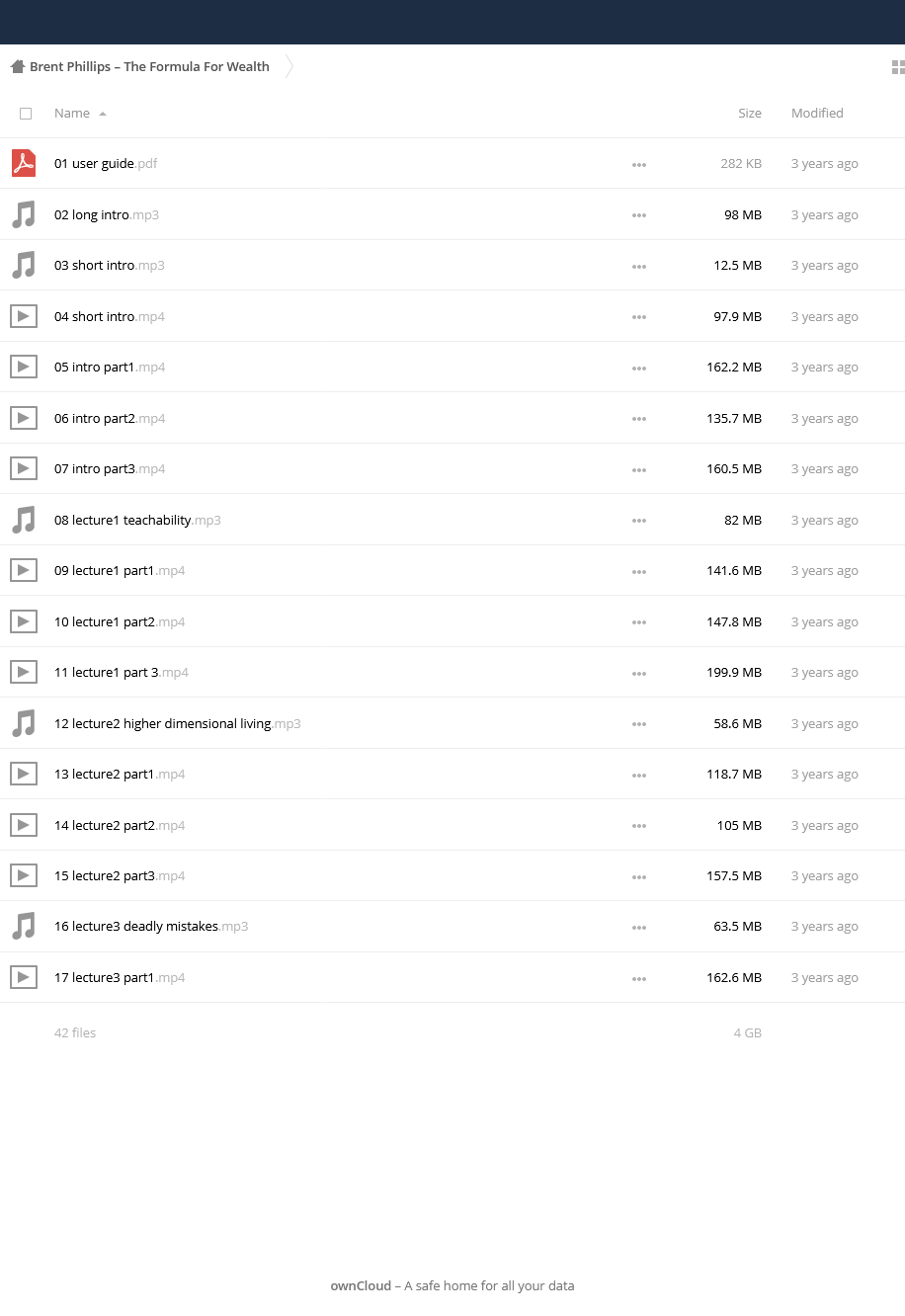Click the music icon for 08 lecture1 teachability
The image size is (905, 1316).
click(24, 520)
